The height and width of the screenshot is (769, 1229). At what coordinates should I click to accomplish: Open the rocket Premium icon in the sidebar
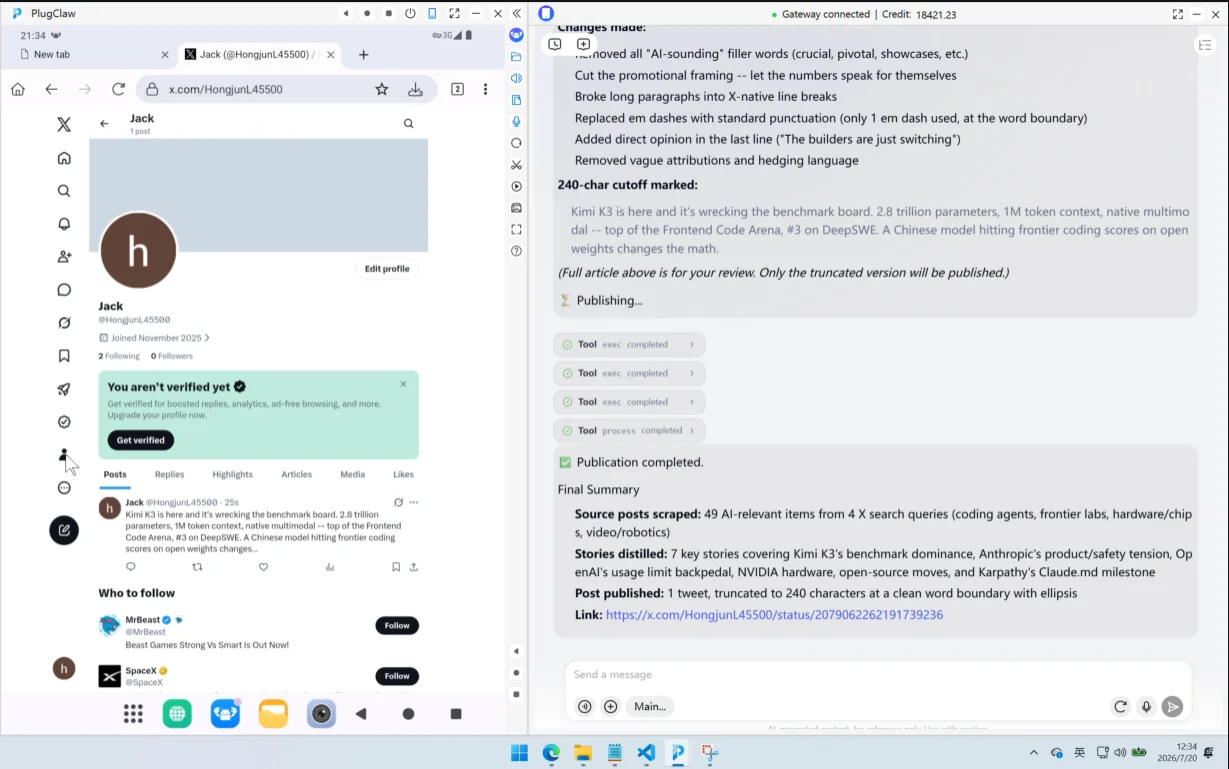[x=64, y=389]
